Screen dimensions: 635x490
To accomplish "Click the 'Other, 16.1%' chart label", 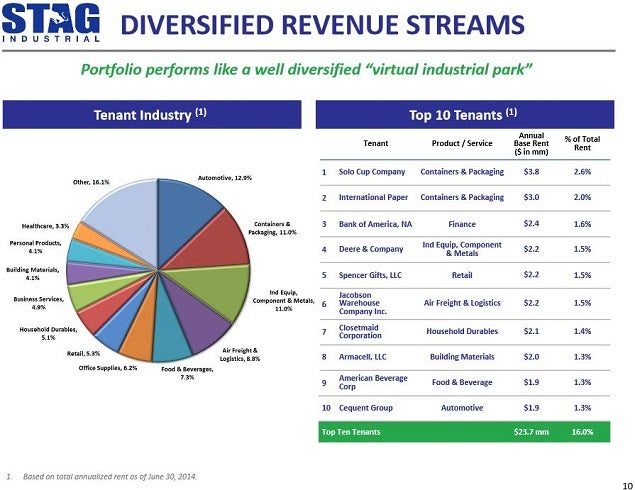I will (x=91, y=182).
